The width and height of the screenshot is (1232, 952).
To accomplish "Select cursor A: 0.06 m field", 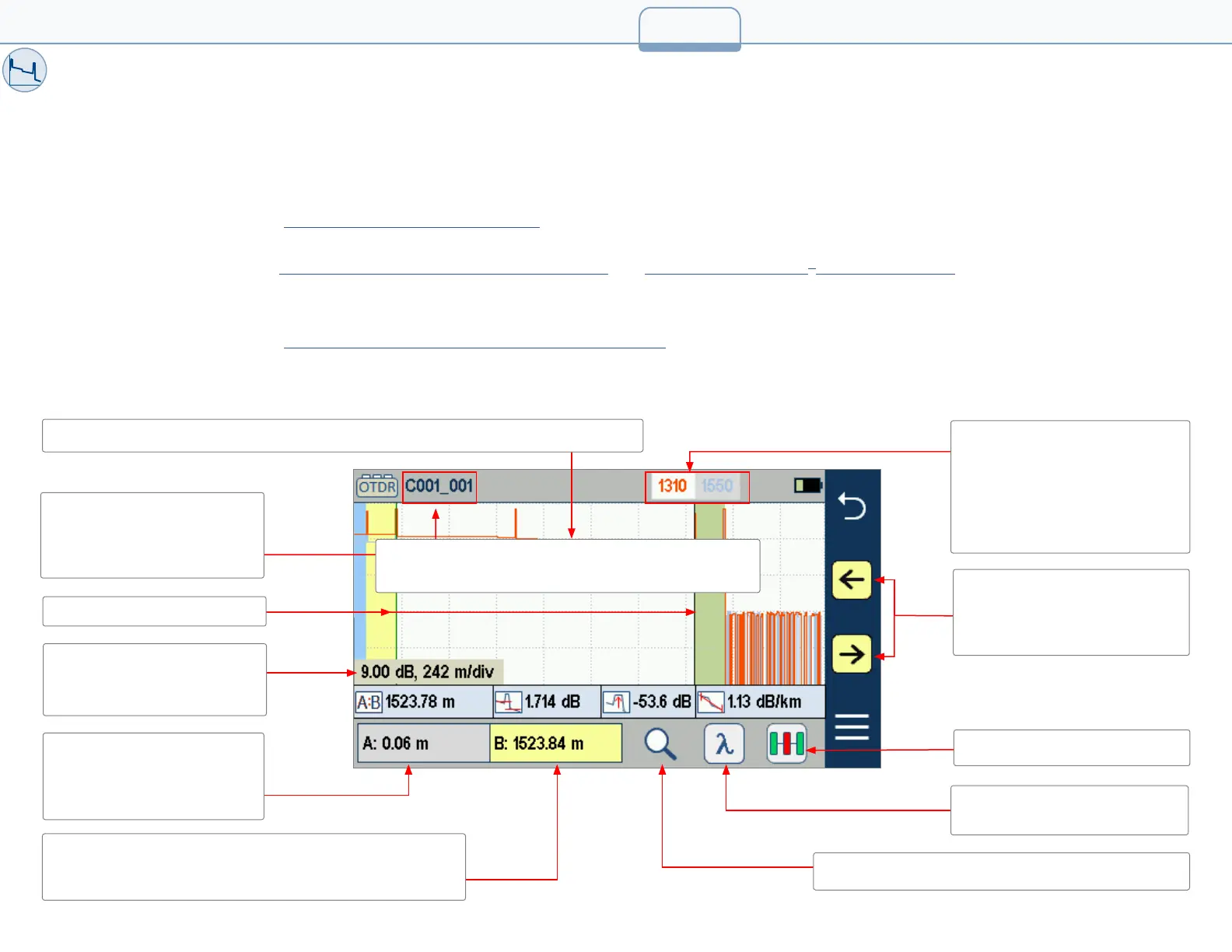I will (x=423, y=744).
